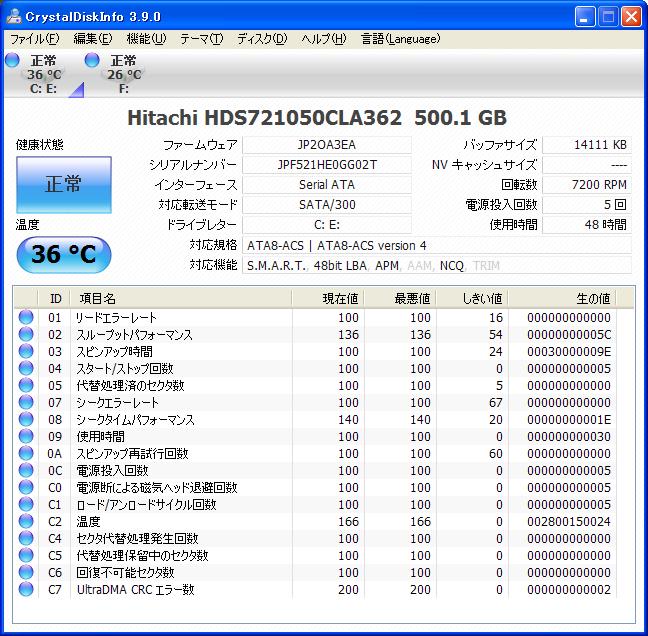Viewport: 648px width, 636px height.
Task: Click status orb for C0 row
Action: 26,487
